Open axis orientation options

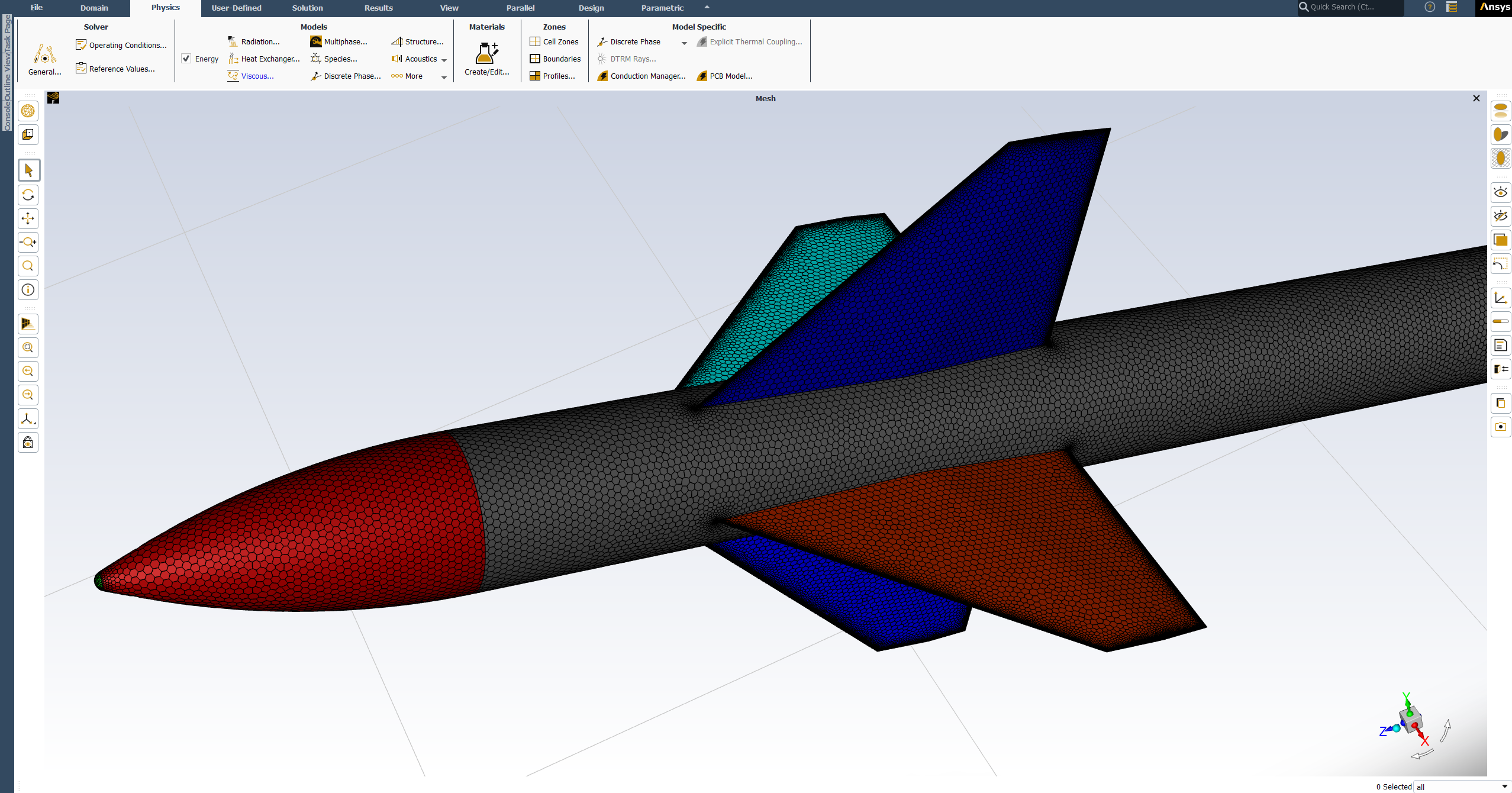[28, 418]
